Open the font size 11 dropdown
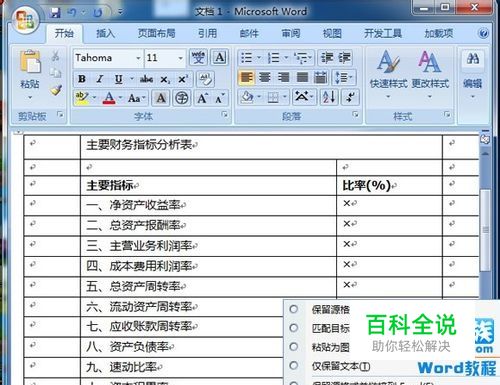The width and height of the screenshot is (500, 385). (x=180, y=58)
